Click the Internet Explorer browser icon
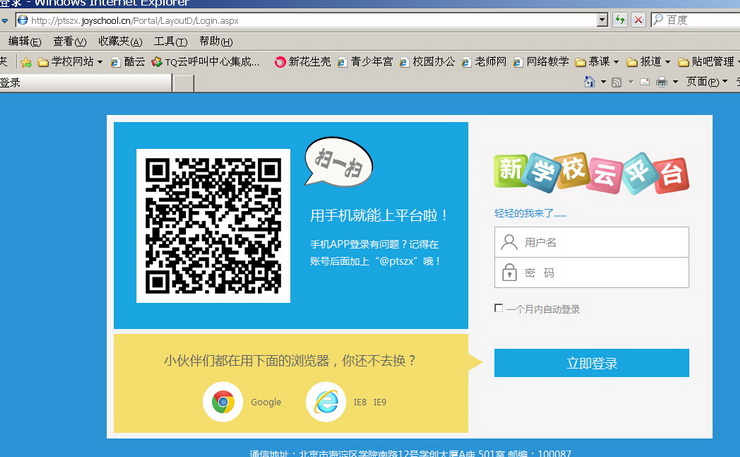This screenshot has height=457, width=740. 326,402
